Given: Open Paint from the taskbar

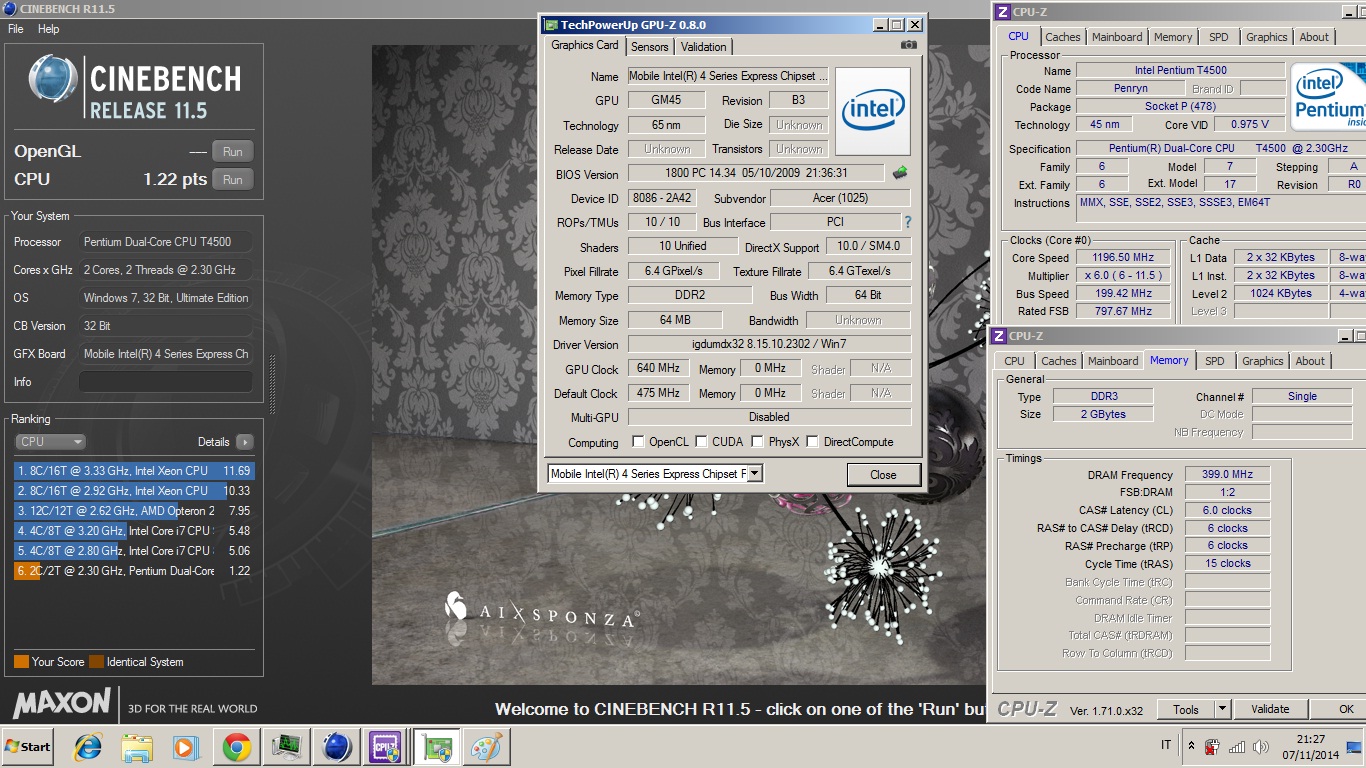Looking at the screenshot, I should (x=488, y=747).
